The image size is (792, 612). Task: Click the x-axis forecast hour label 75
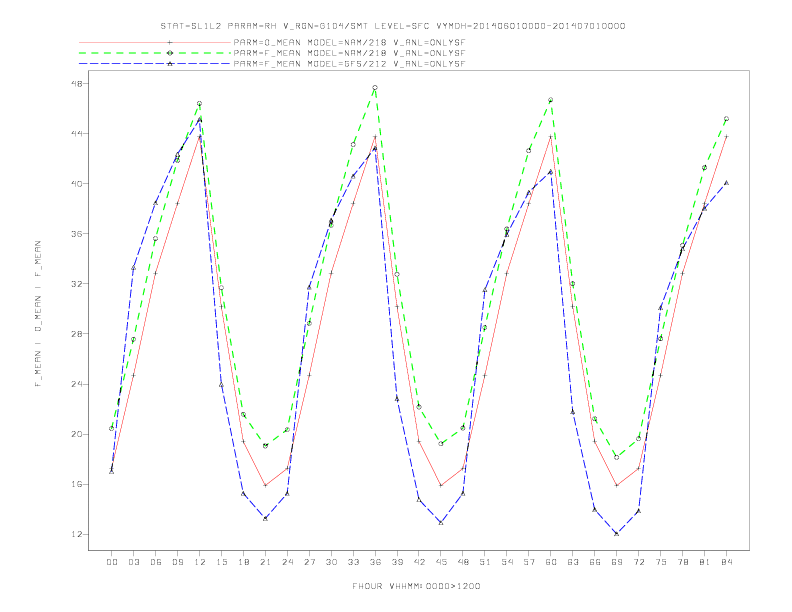[661, 562]
